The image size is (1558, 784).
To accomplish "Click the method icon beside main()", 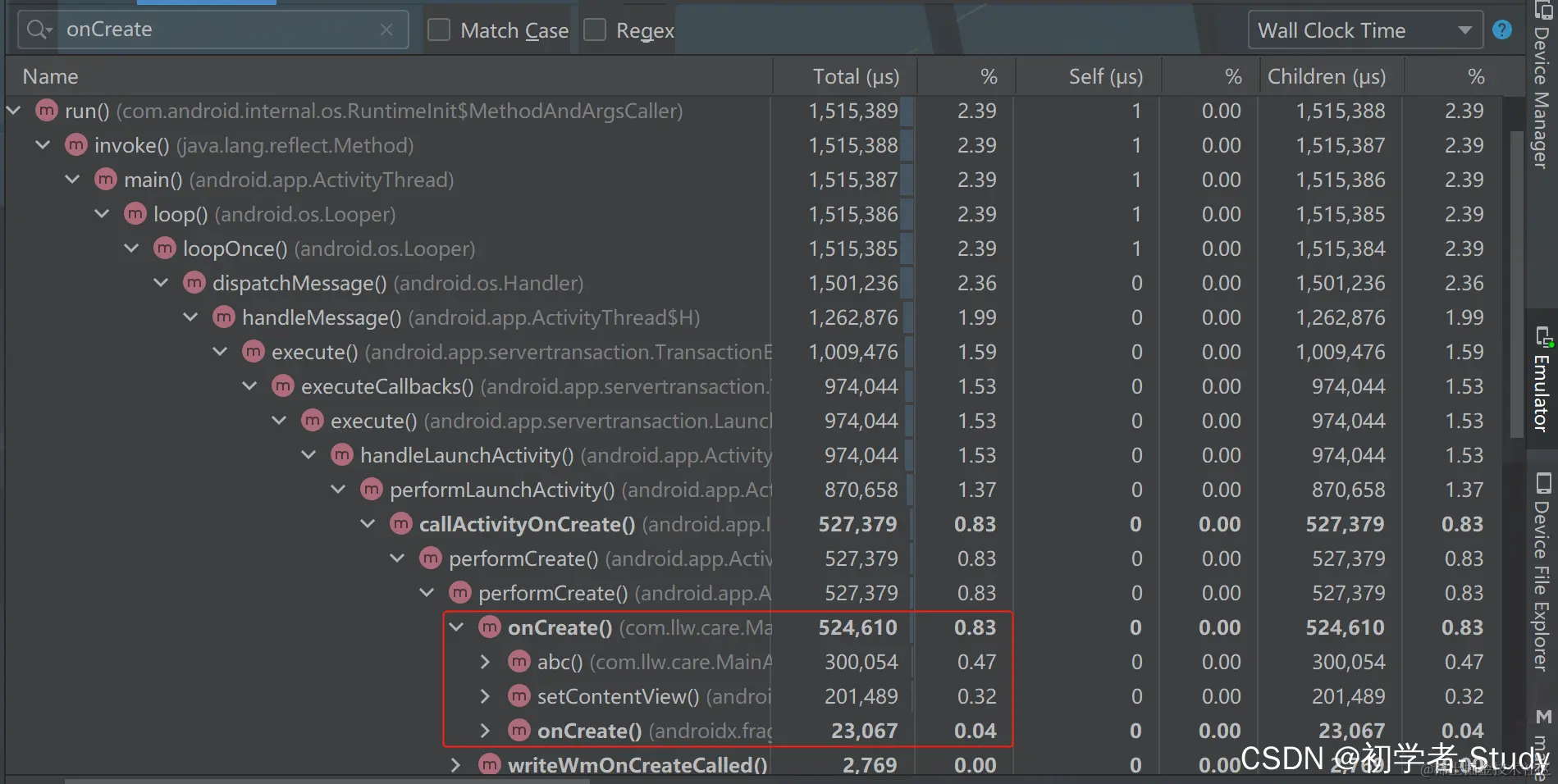I will [x=106, y=179].
